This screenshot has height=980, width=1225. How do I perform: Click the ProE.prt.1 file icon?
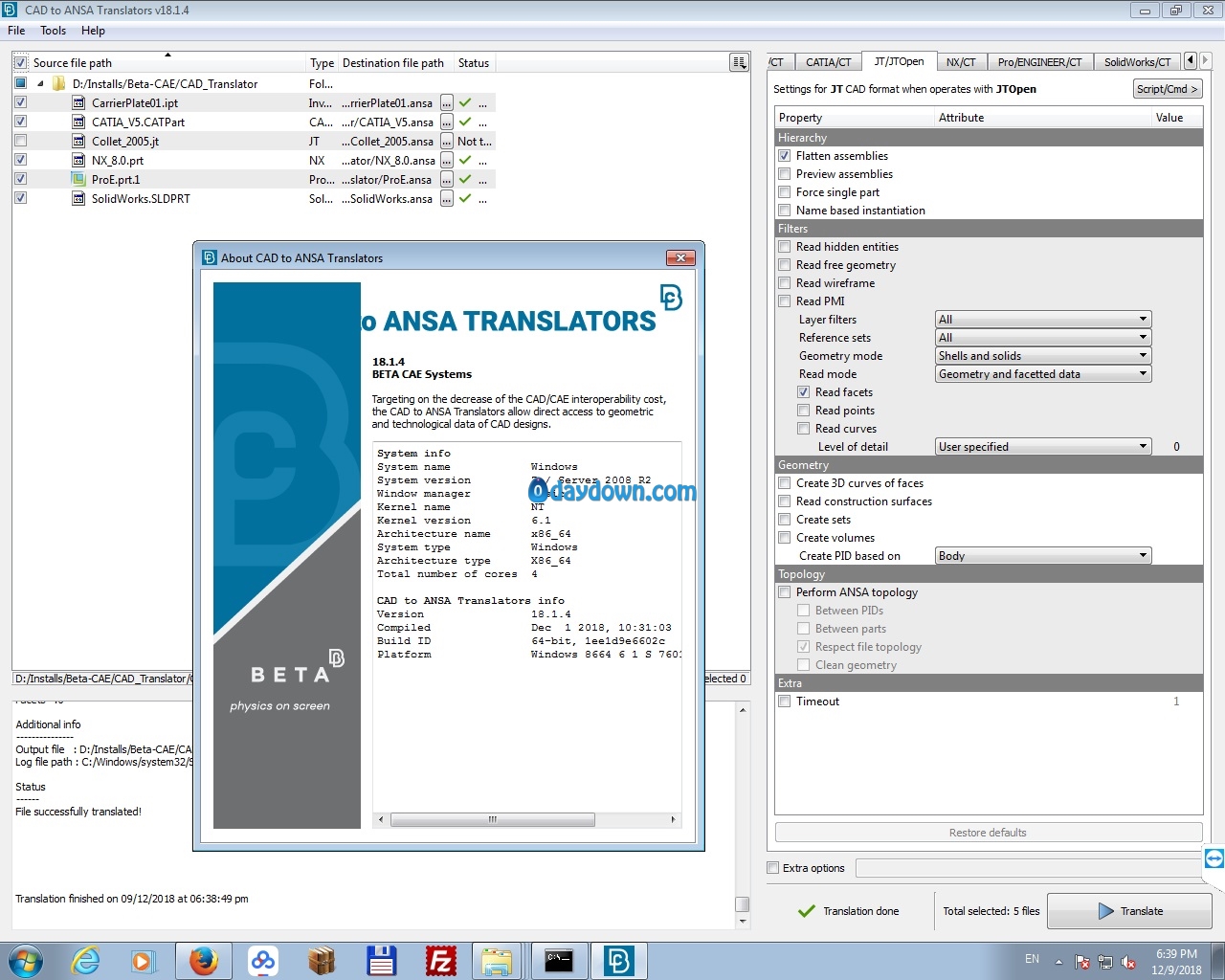coord(79,179)
